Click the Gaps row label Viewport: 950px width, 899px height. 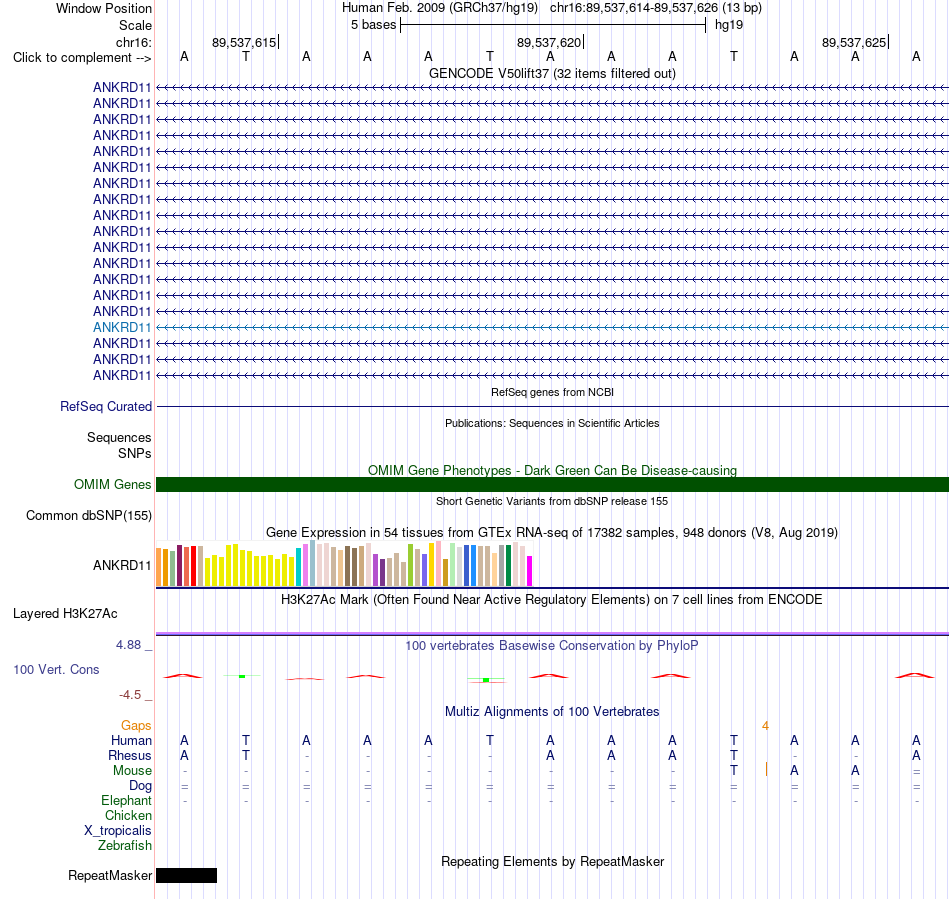tap(136, 726)
